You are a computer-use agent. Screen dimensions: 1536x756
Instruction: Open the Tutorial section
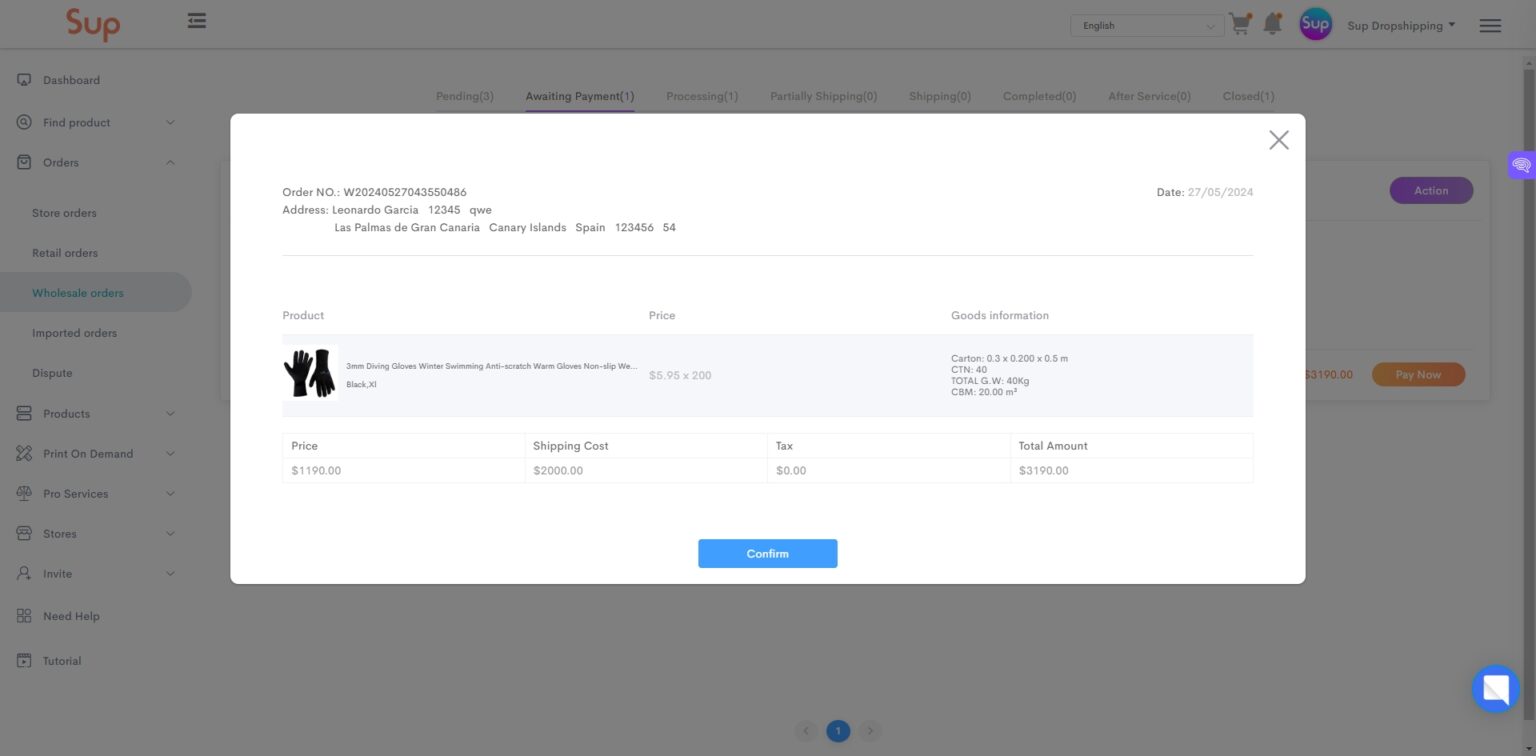click(x=62, y=660)
